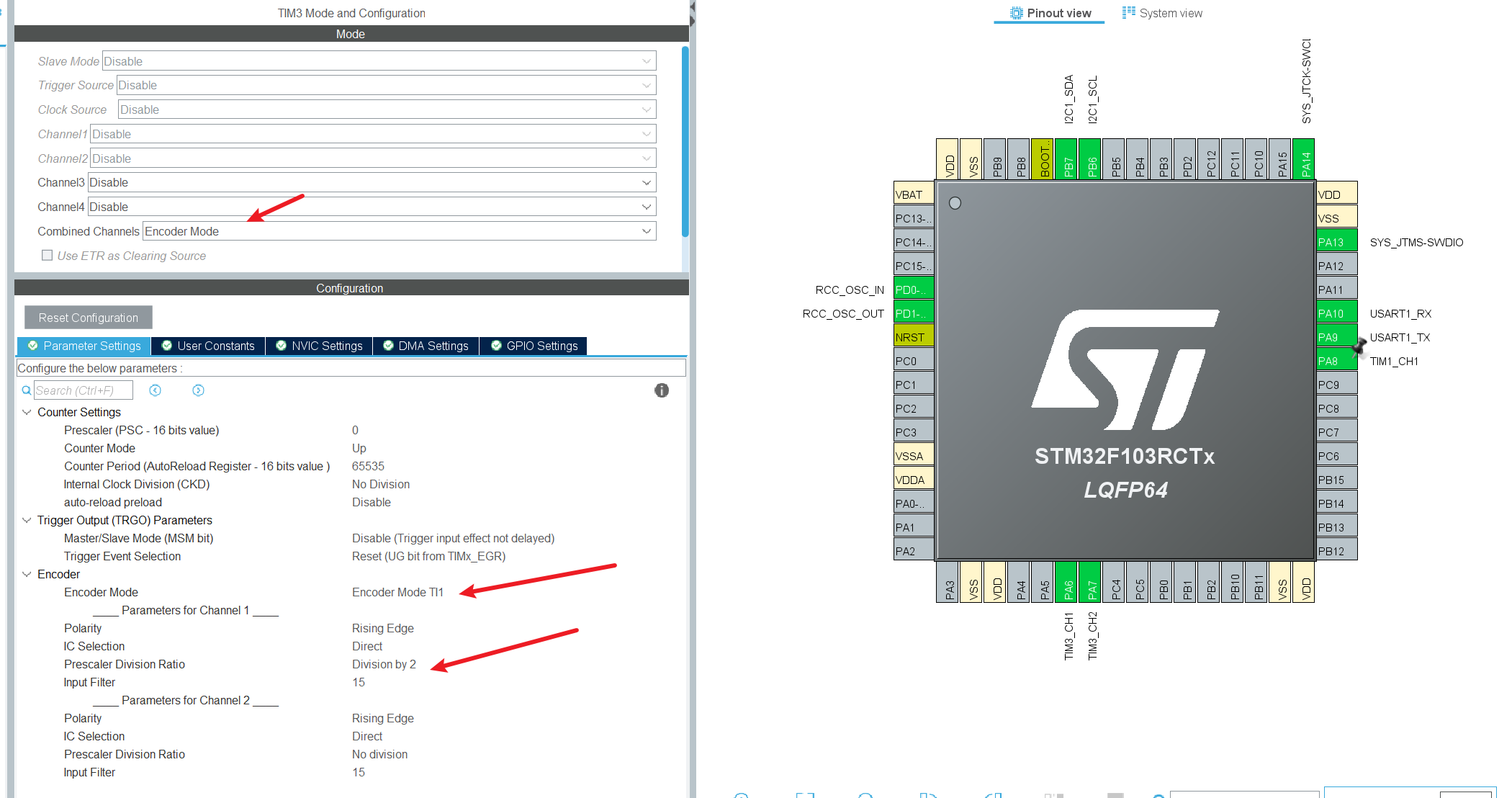Open the Combined Channels dropdown
Image resolution: width=1512 pixels, height=798 pixels.
tap(399, 231)
